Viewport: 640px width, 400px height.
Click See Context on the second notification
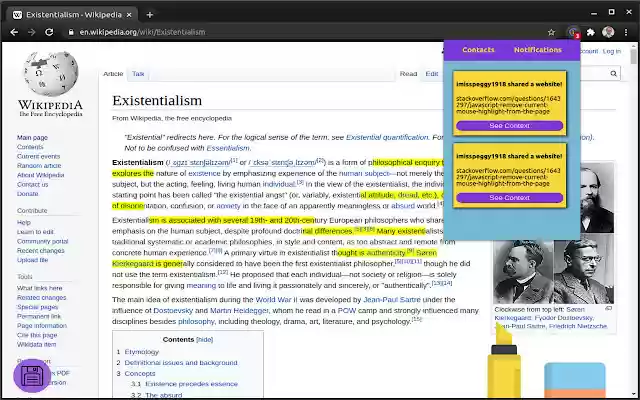(x=509, y=198)
